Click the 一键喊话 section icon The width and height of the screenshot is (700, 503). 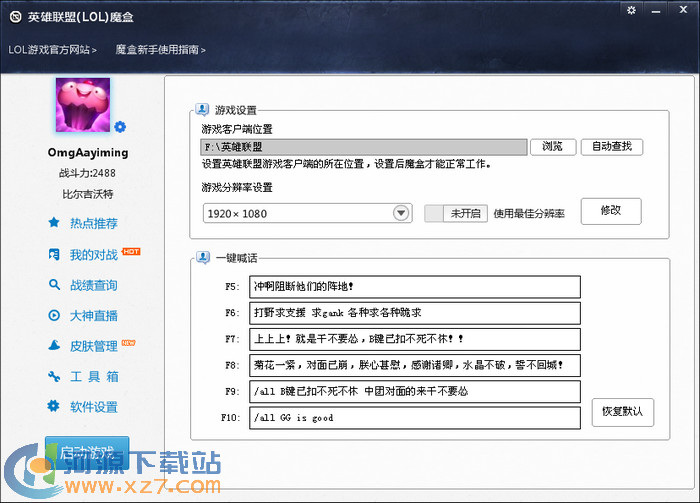tap(203, 258)
